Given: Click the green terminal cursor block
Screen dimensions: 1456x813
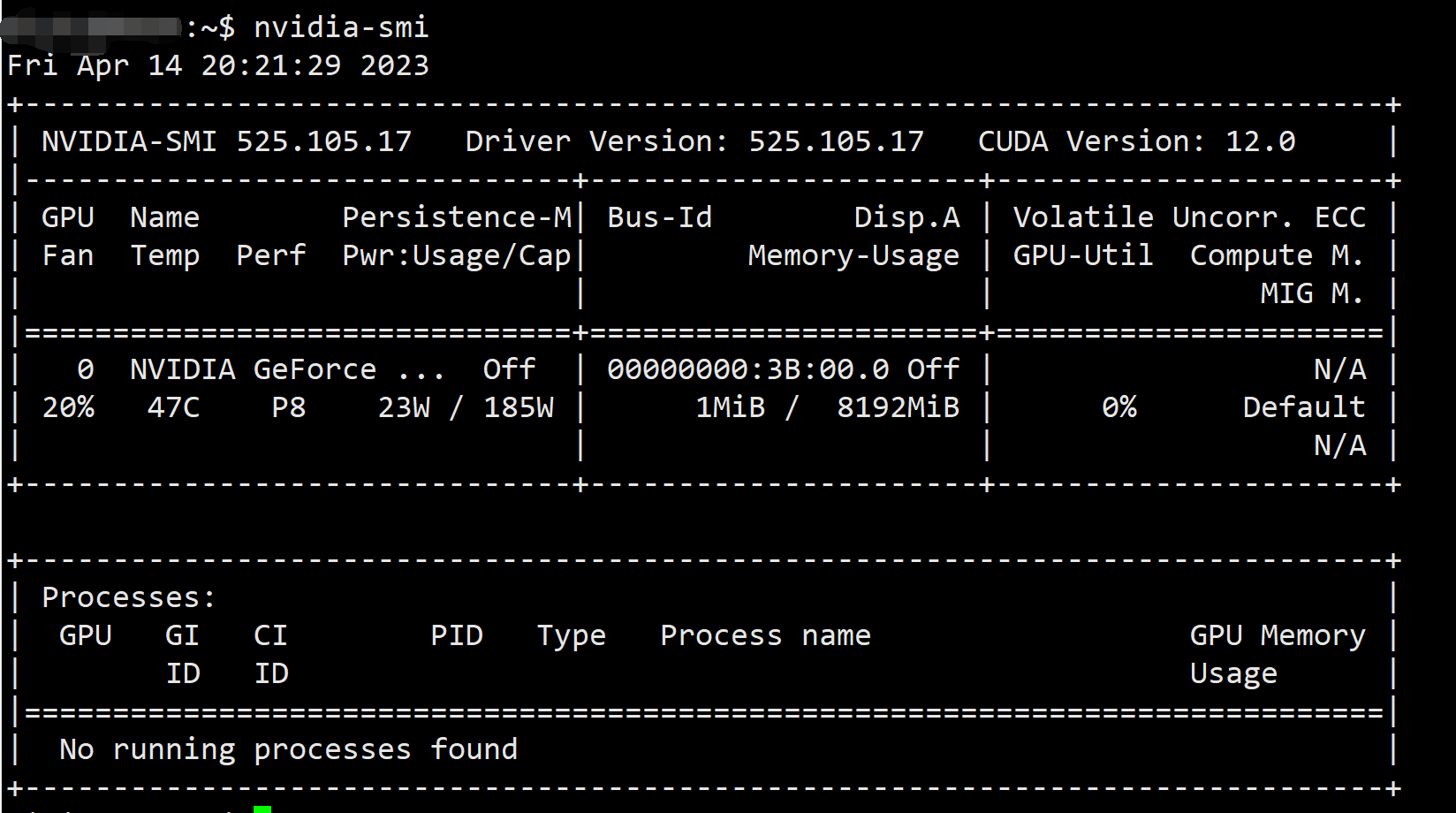Looking at the screenshot, I should tap(262, 809).
